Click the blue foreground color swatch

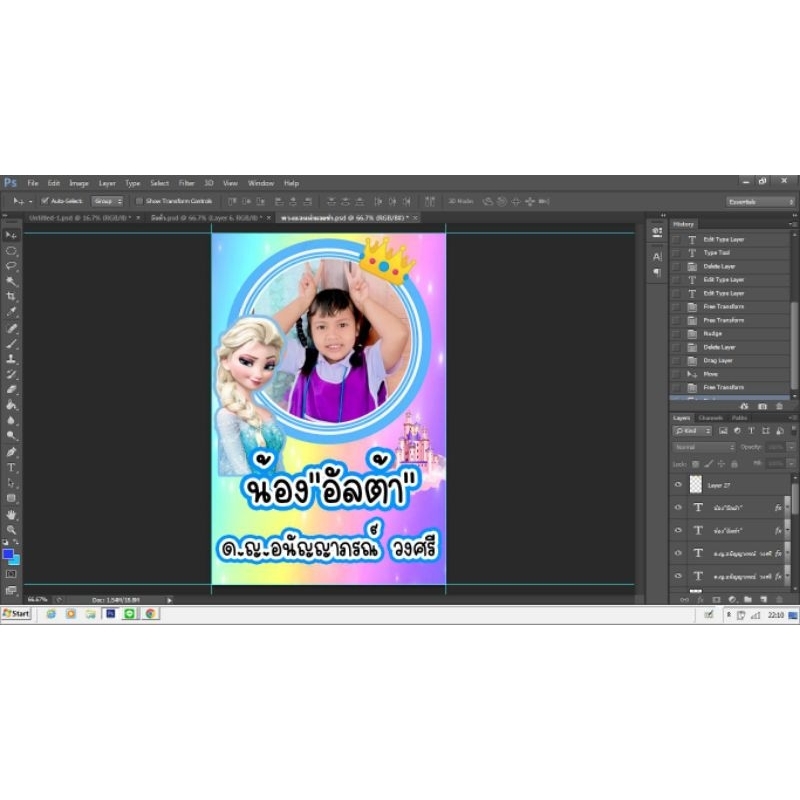tap(7, 554)
